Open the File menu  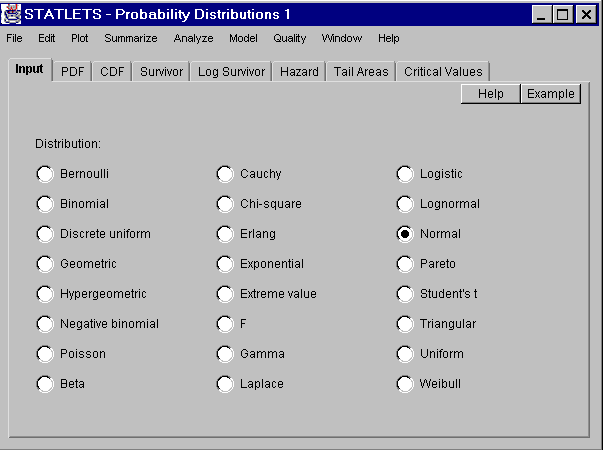pyautogui.click(x=14, y=38)
